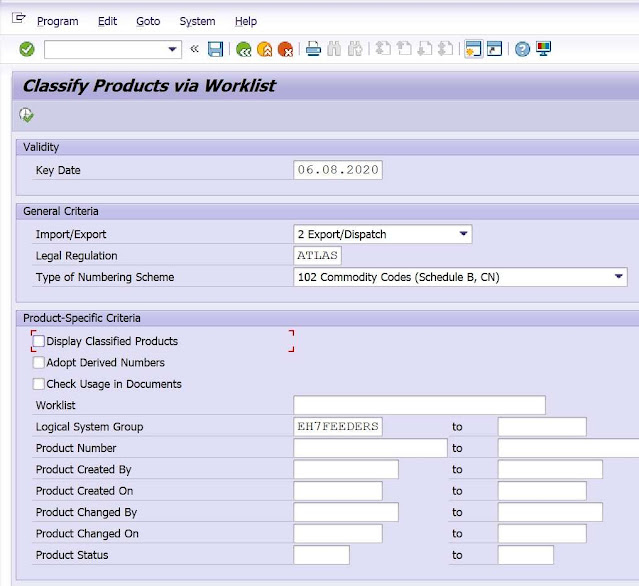
Task: Enable Display Classified Products checkbox
Action: [x=39, y=341]
